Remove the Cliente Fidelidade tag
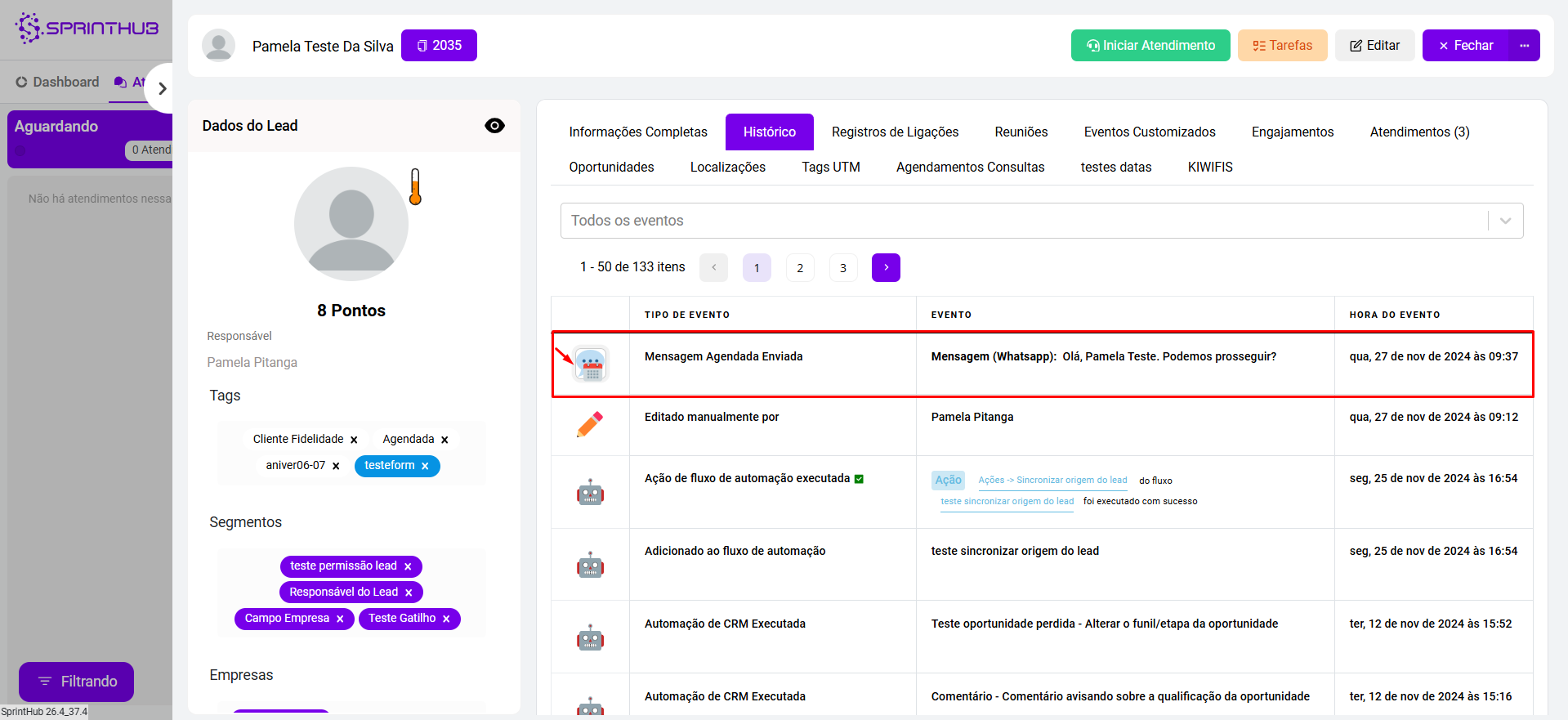Screen dimensions: 1568x720 [x=354, y=440]
